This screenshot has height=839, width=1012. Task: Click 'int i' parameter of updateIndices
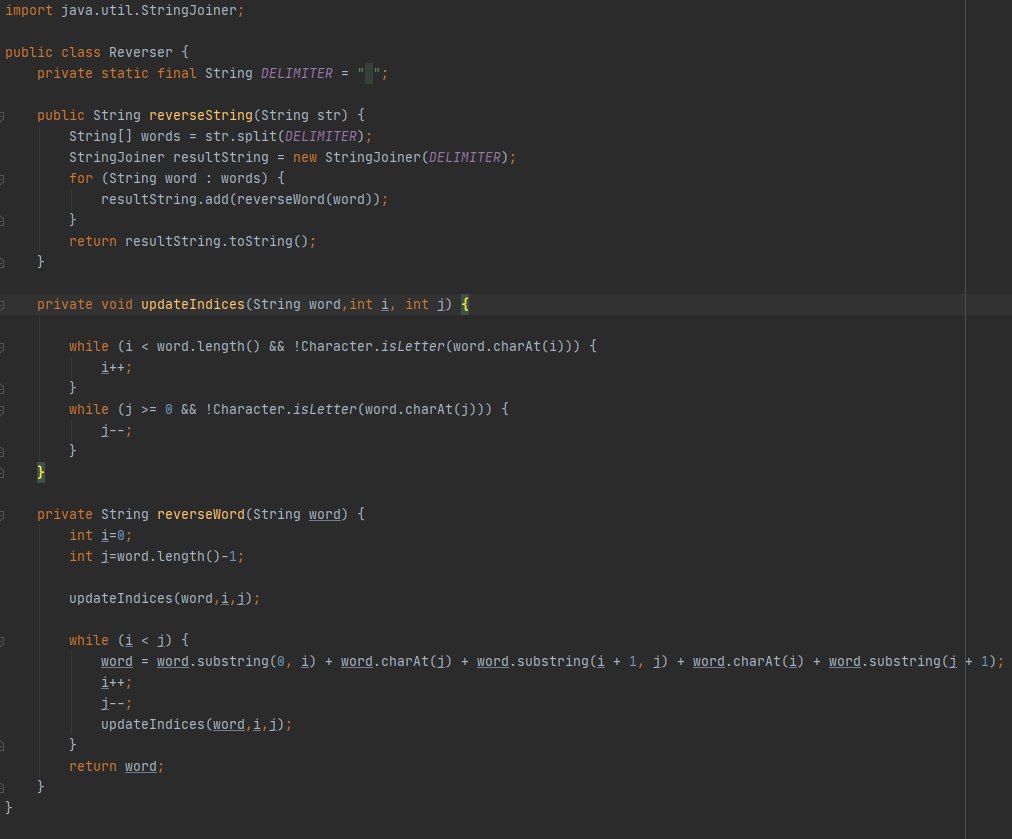(369, 305)
